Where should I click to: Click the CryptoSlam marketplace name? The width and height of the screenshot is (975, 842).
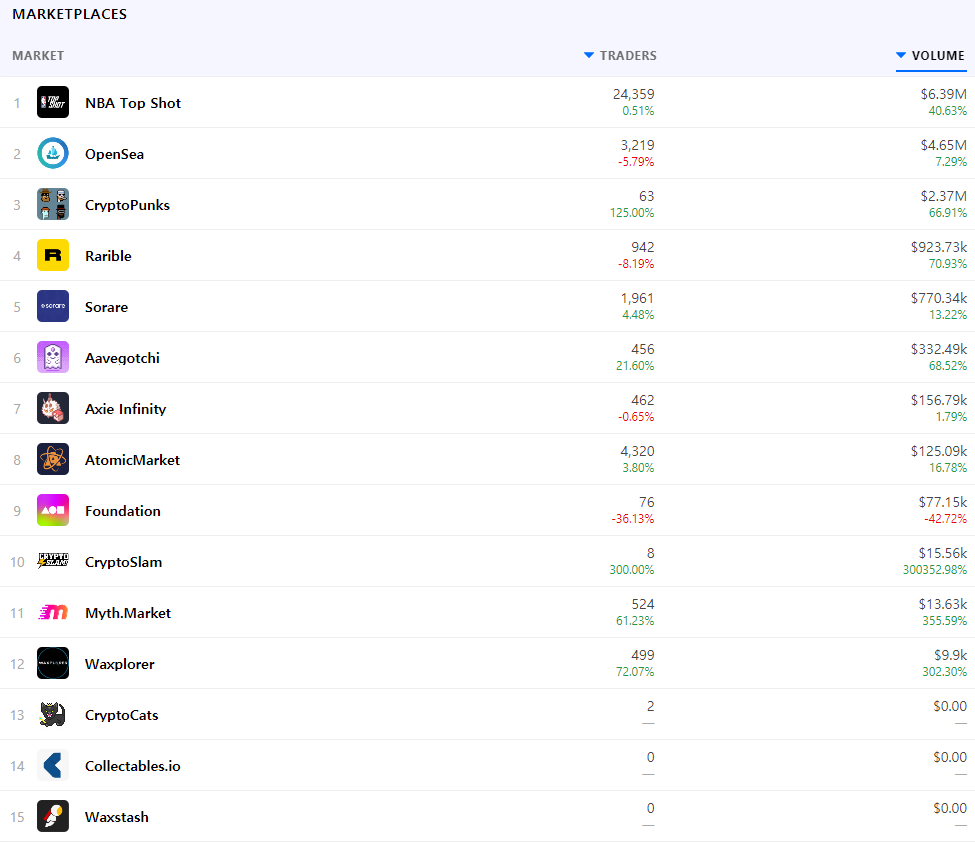(123, 562)
